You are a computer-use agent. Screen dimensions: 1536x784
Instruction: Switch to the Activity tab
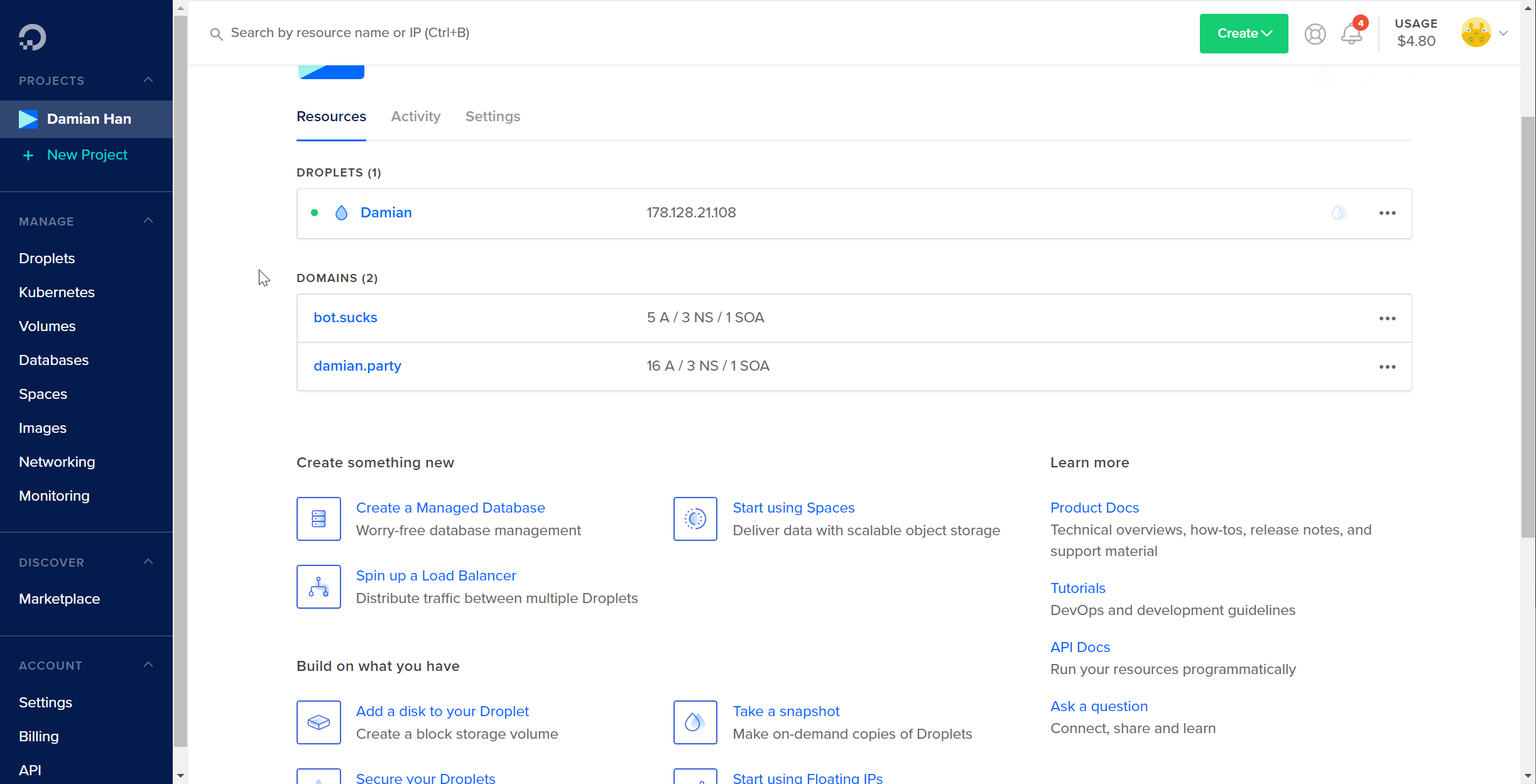(x=415, y=117)
